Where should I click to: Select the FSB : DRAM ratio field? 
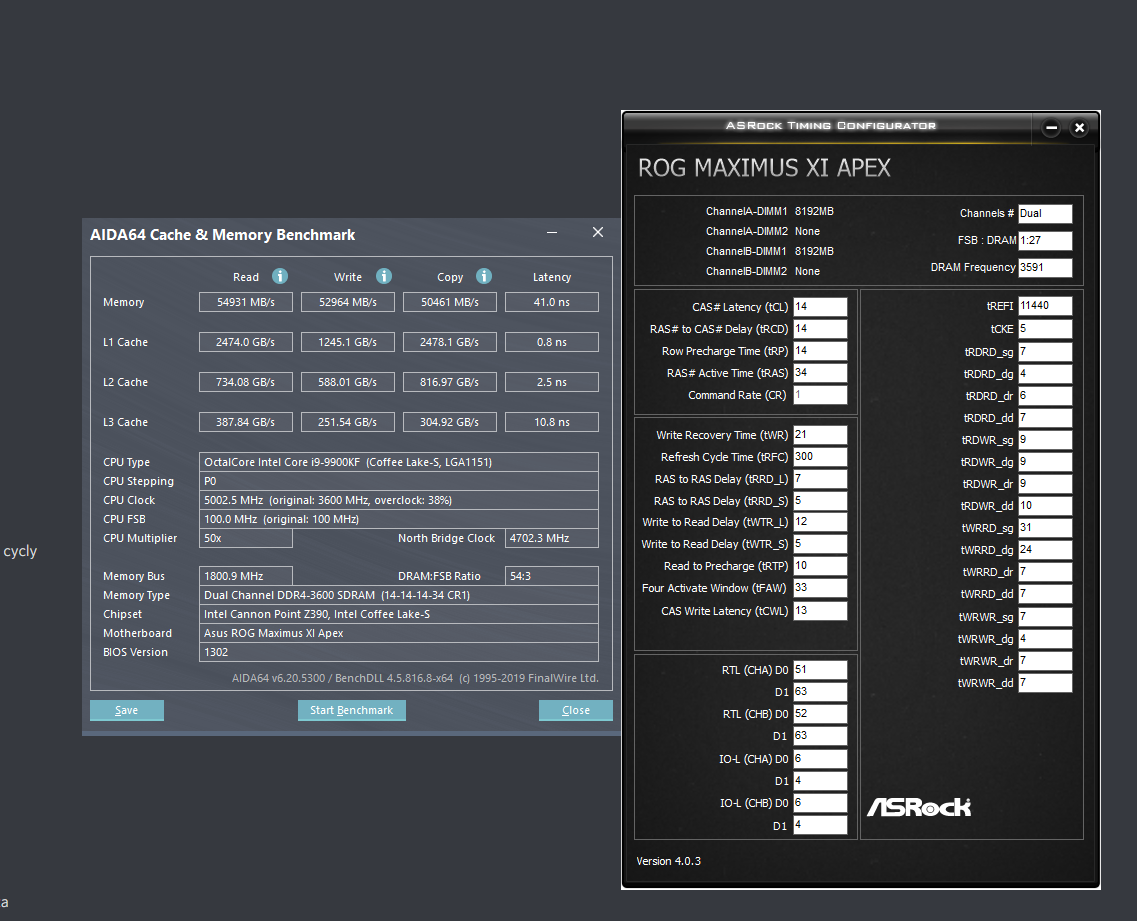point(1045,240)
